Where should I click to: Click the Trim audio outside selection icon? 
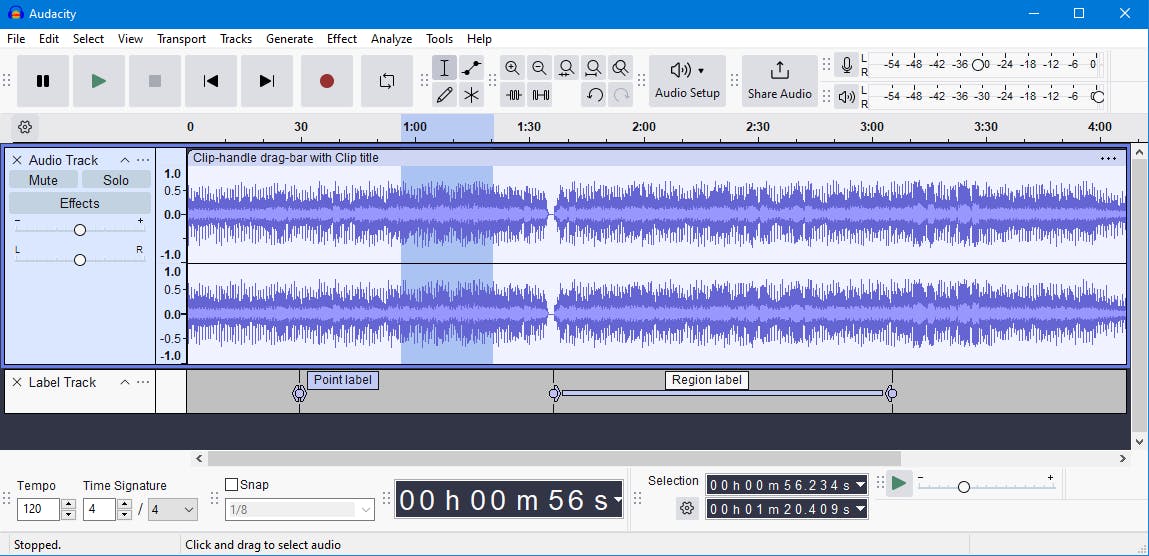tap(513, 95)
